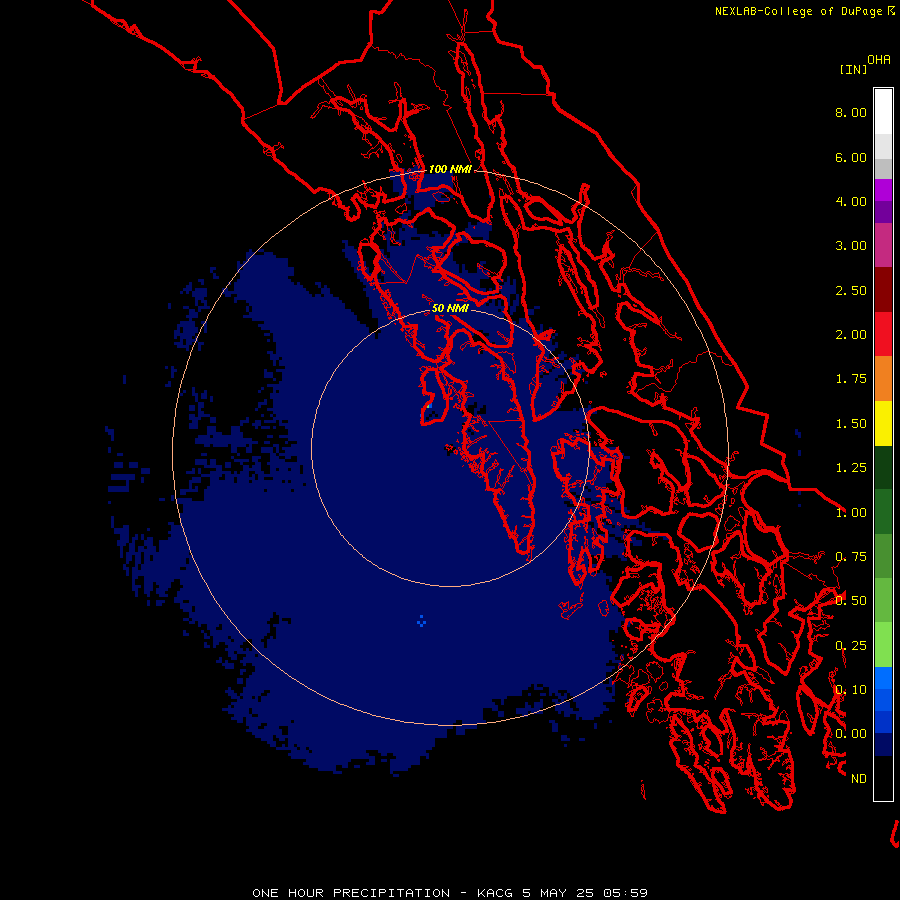Select the 0.25 legend value

(x=851, y=646)
